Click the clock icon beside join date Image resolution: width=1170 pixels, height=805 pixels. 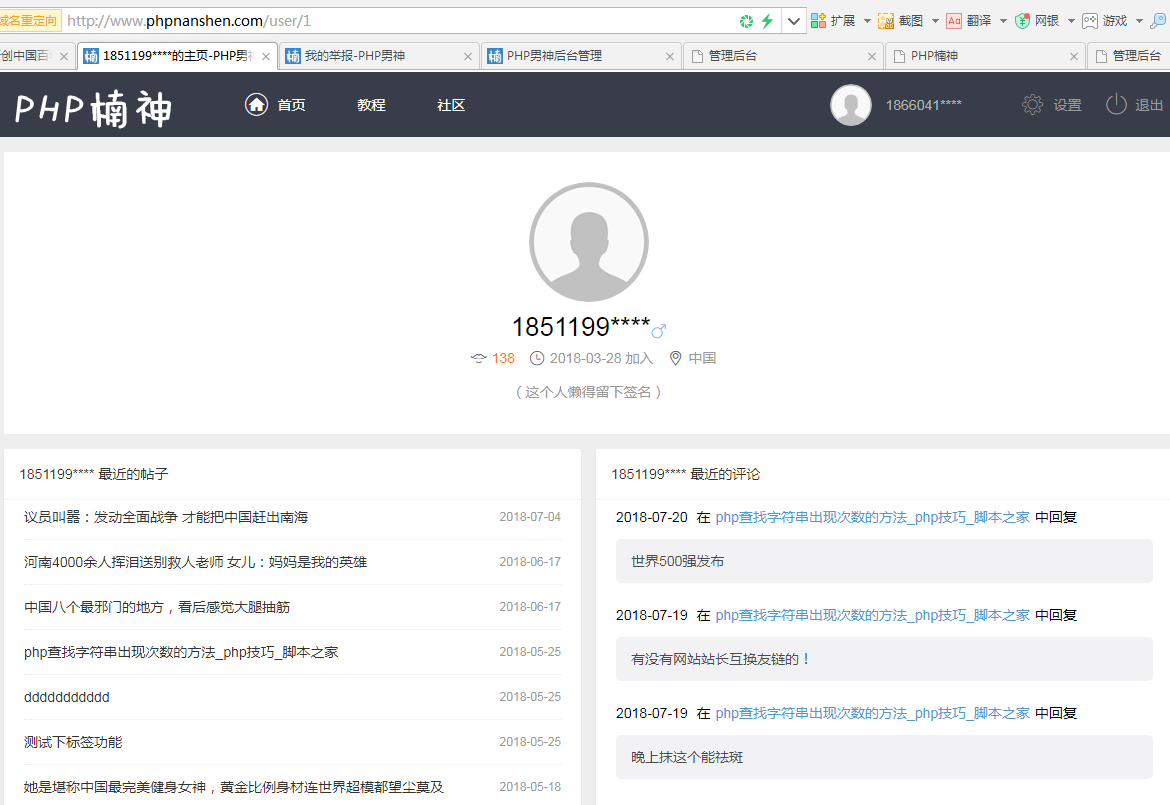(x=536, y=358)
